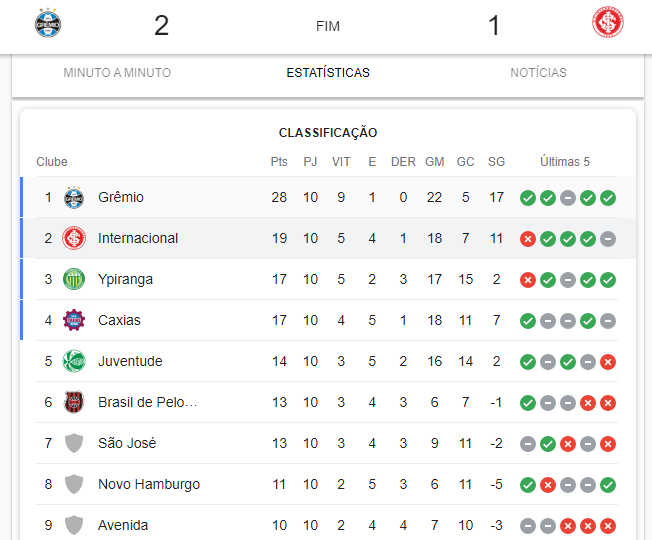Click Avenida placeholder shield icon
The height and width of the screenshot is (540, 652).
click(x=74, y=525)
